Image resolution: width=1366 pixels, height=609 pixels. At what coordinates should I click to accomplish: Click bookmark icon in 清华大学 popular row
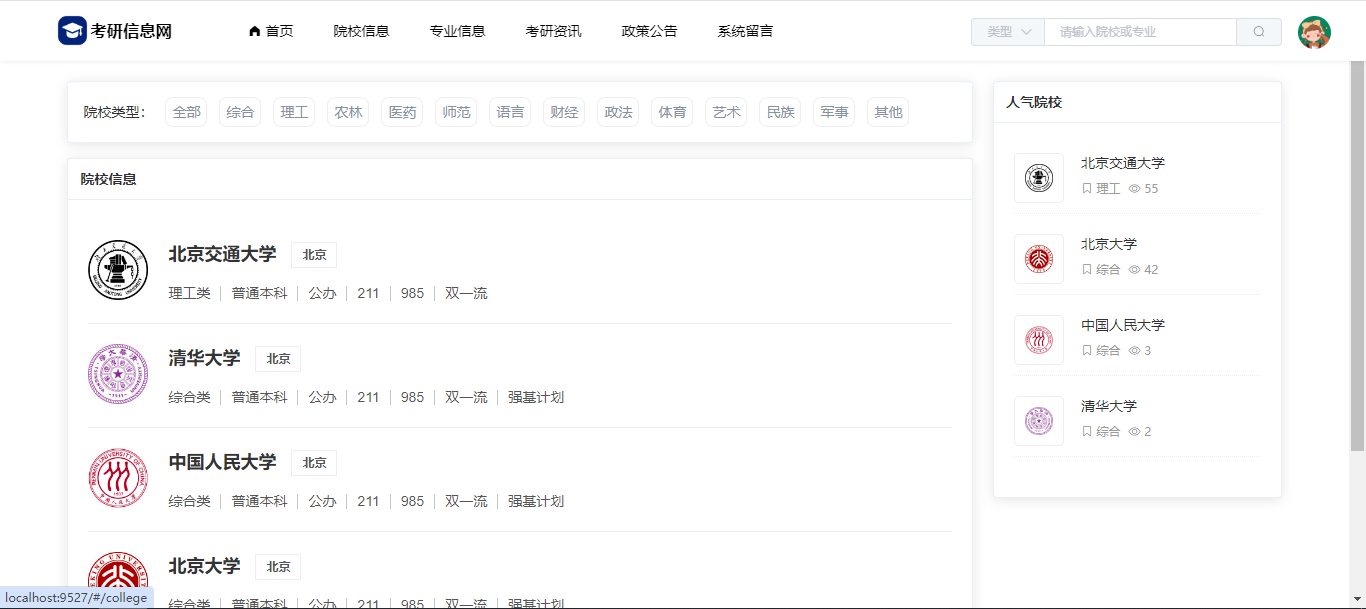[1087, 432]
